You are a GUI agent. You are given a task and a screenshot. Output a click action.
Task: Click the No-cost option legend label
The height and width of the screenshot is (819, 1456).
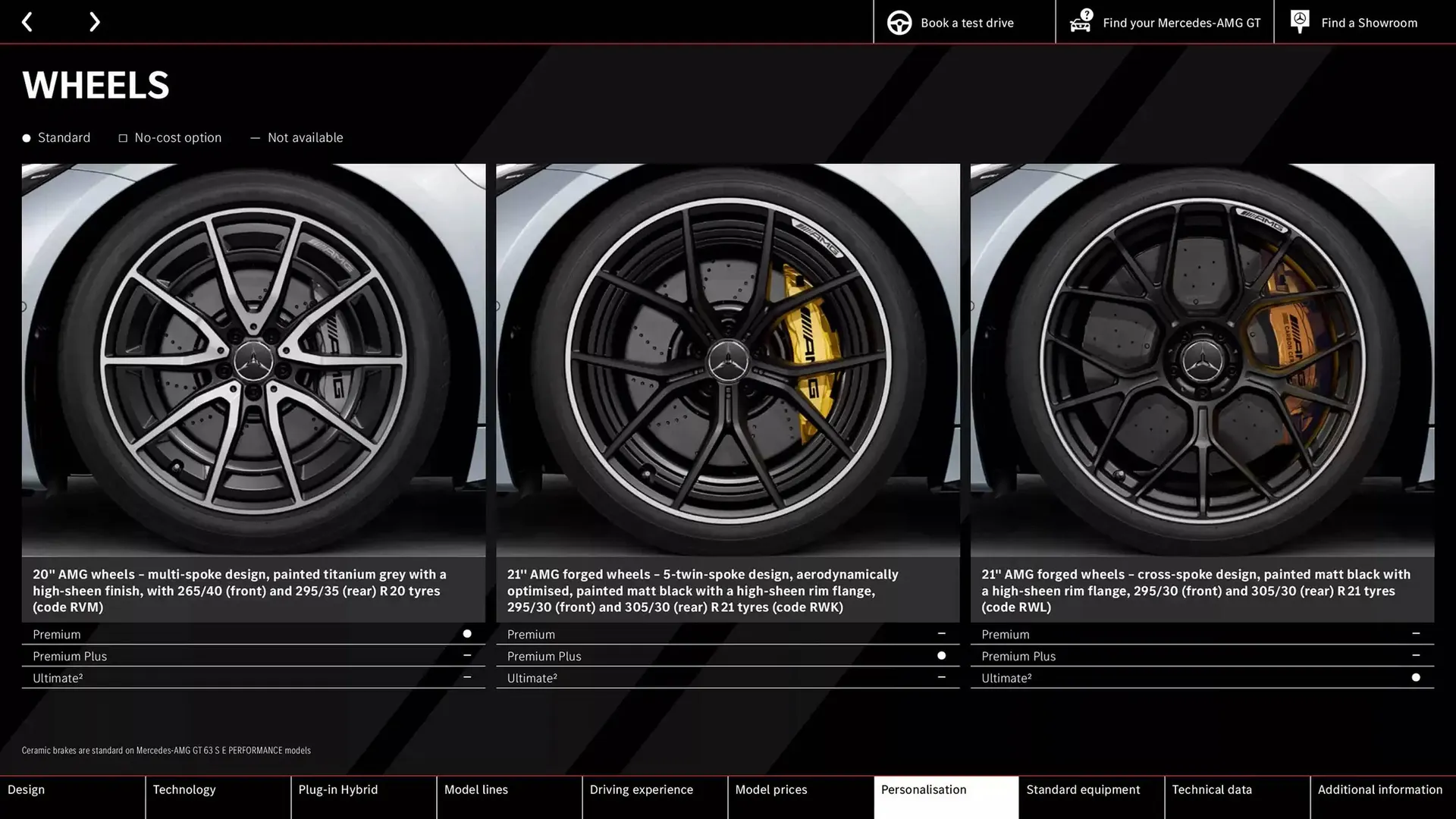coord(177,137)
